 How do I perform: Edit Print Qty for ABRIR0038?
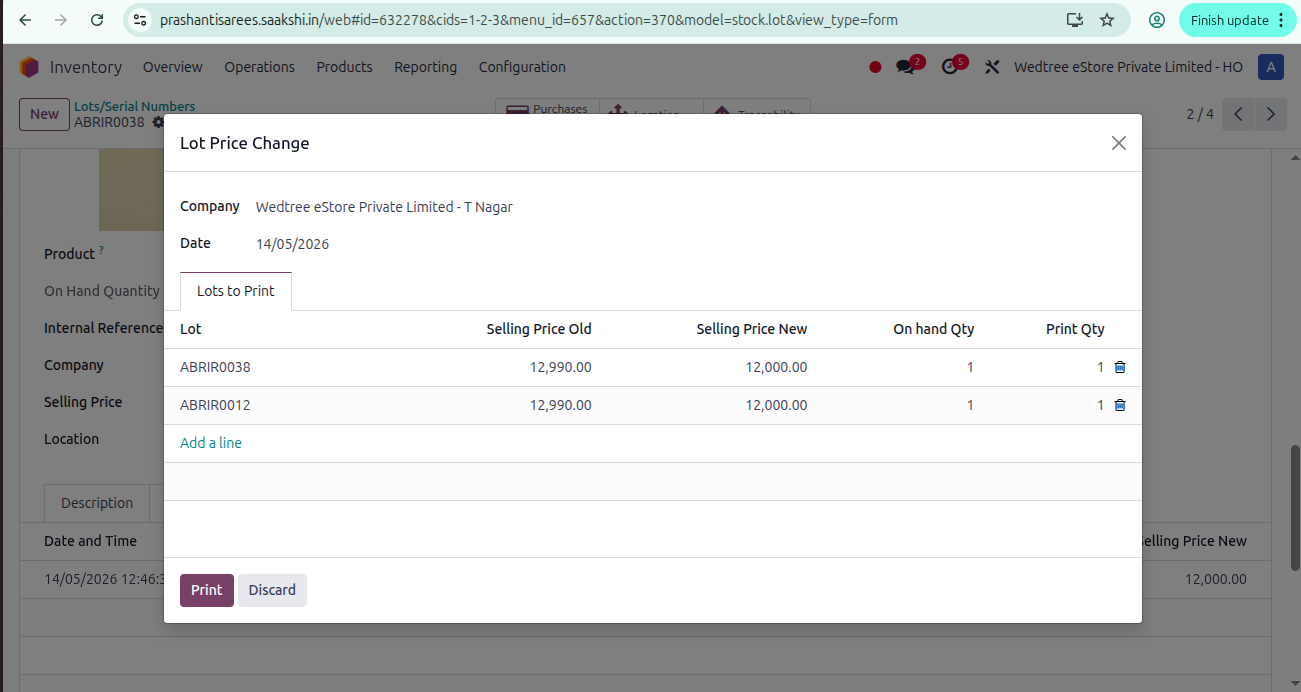click(x=1100, y=367)
